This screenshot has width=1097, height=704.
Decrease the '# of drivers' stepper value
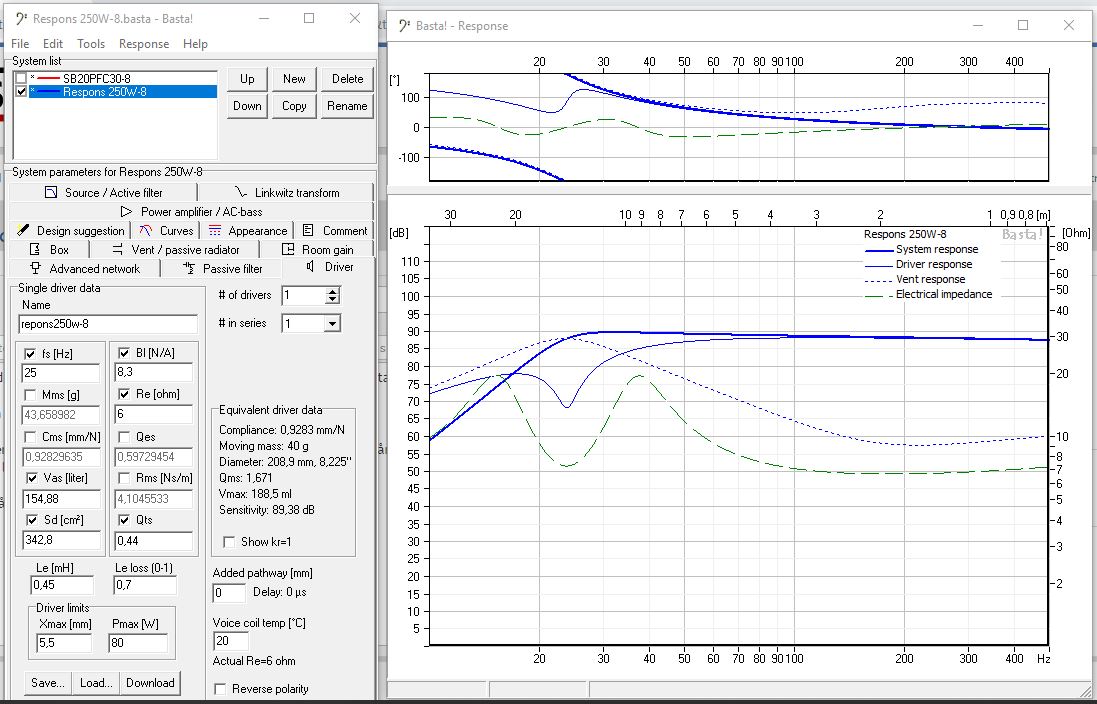pos(333,300)
